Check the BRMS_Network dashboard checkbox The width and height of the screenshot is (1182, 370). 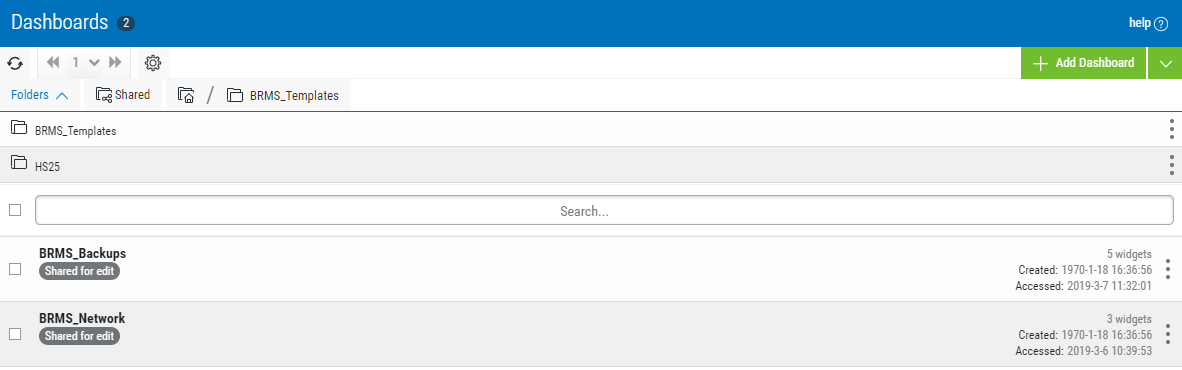tap(15, 334)
